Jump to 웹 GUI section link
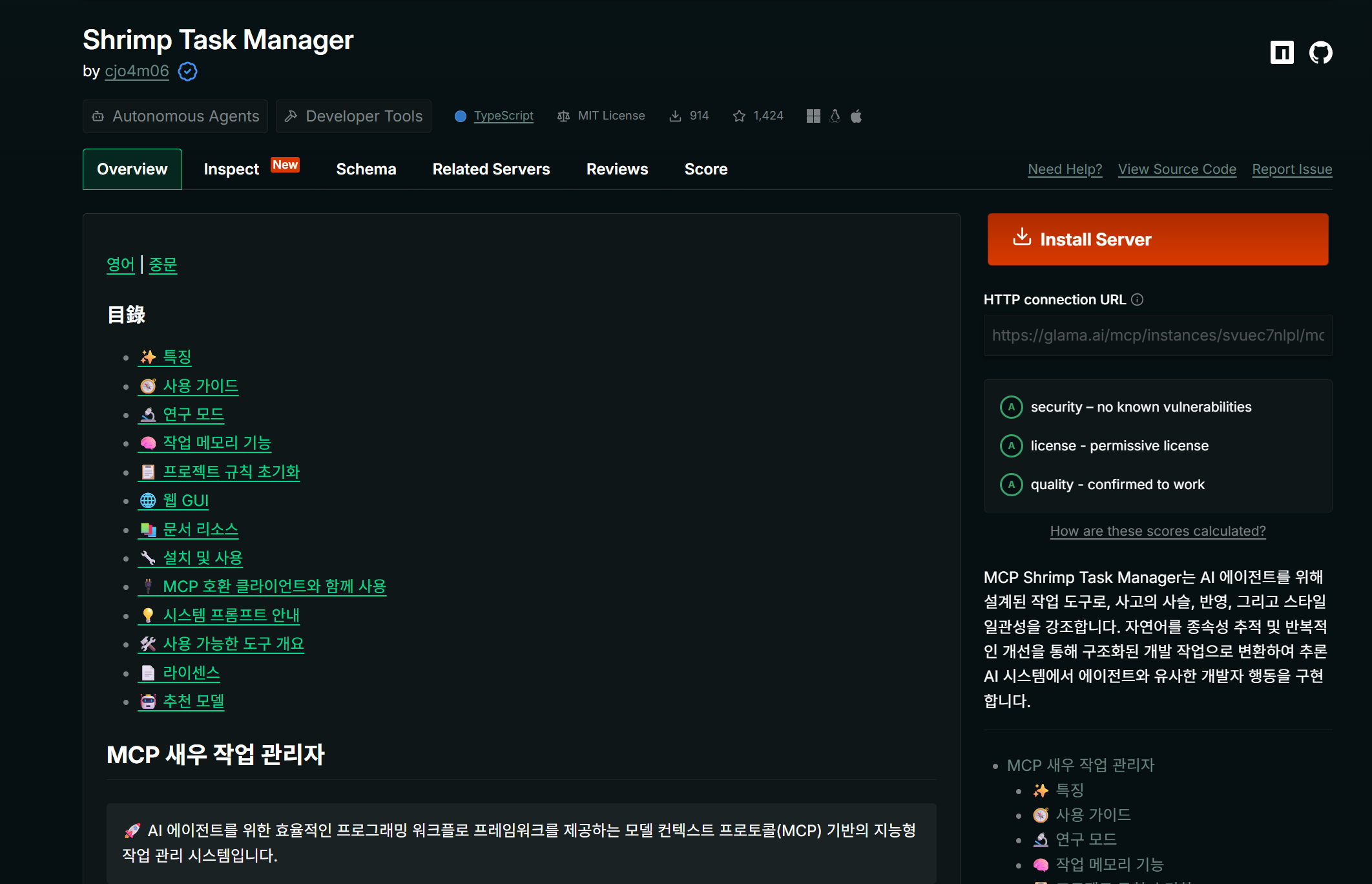 [x=185, y=501]
